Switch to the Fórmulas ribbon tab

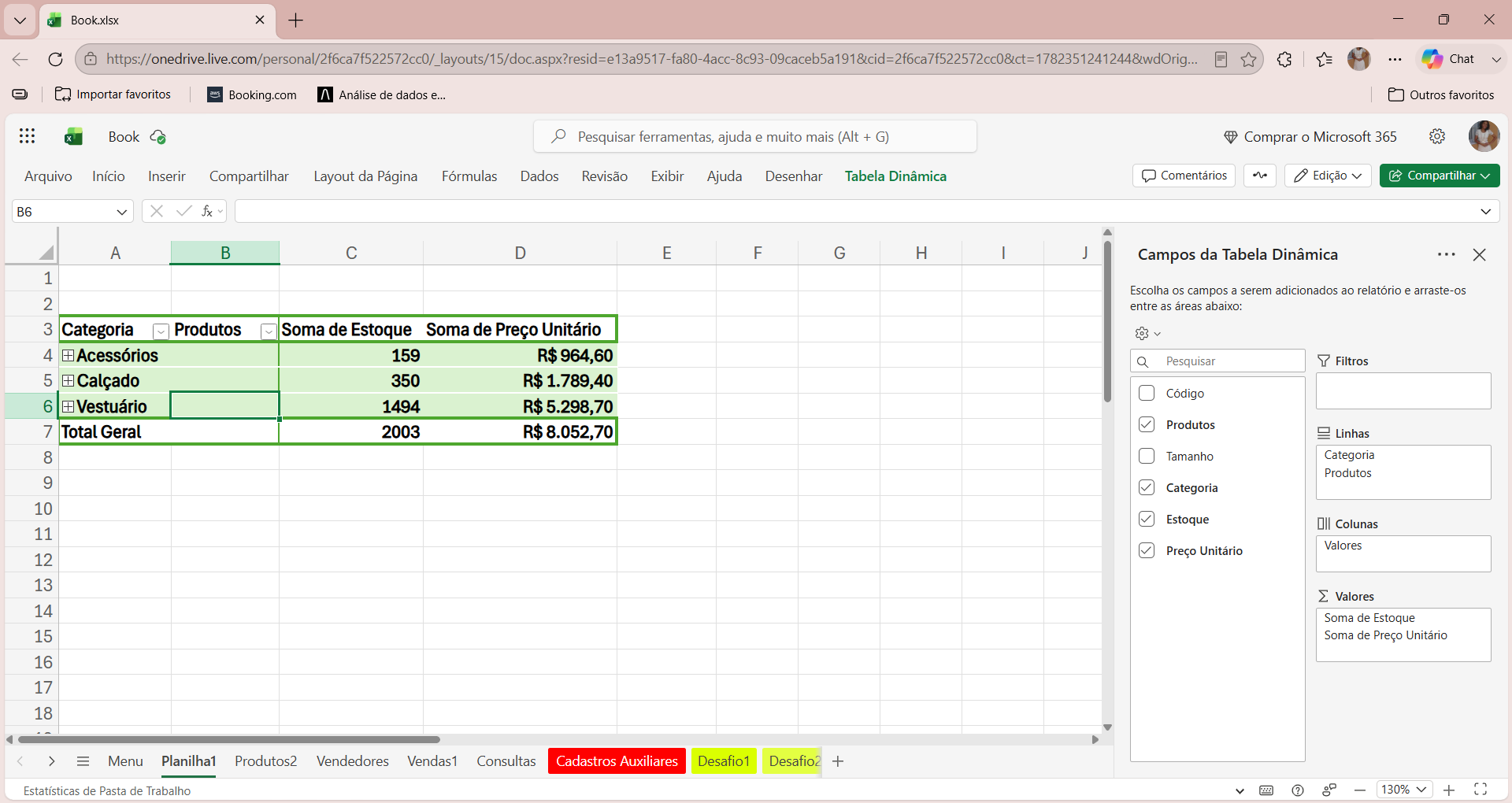[469, 176]
